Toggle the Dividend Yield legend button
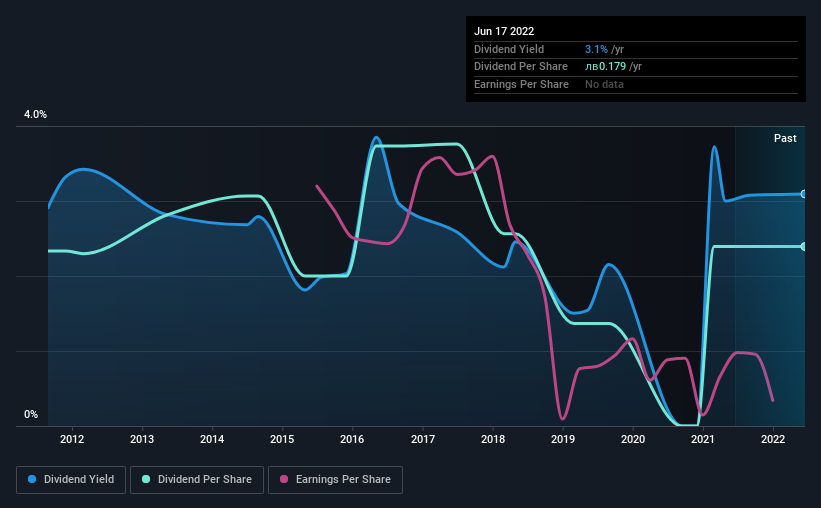This screenshot has height=508, width=821. [71, 480]
